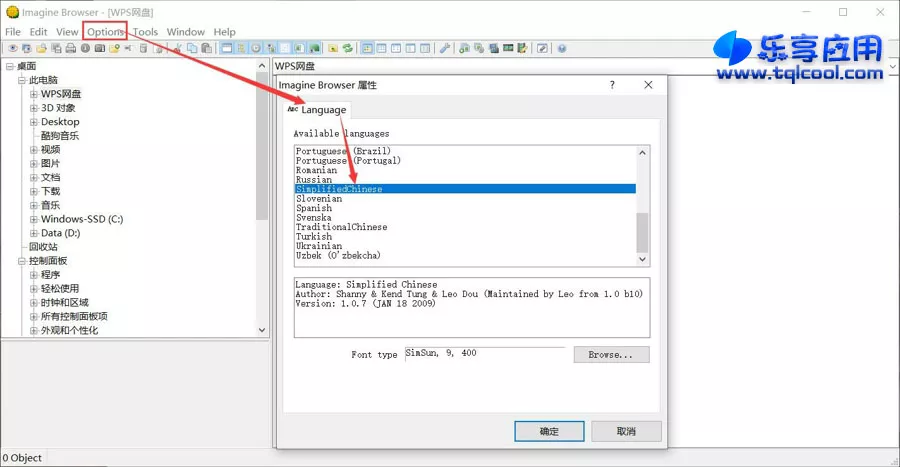Click the clipboard Paste icon
Screen dimensions: 900x467
click(x=207, y=49)
